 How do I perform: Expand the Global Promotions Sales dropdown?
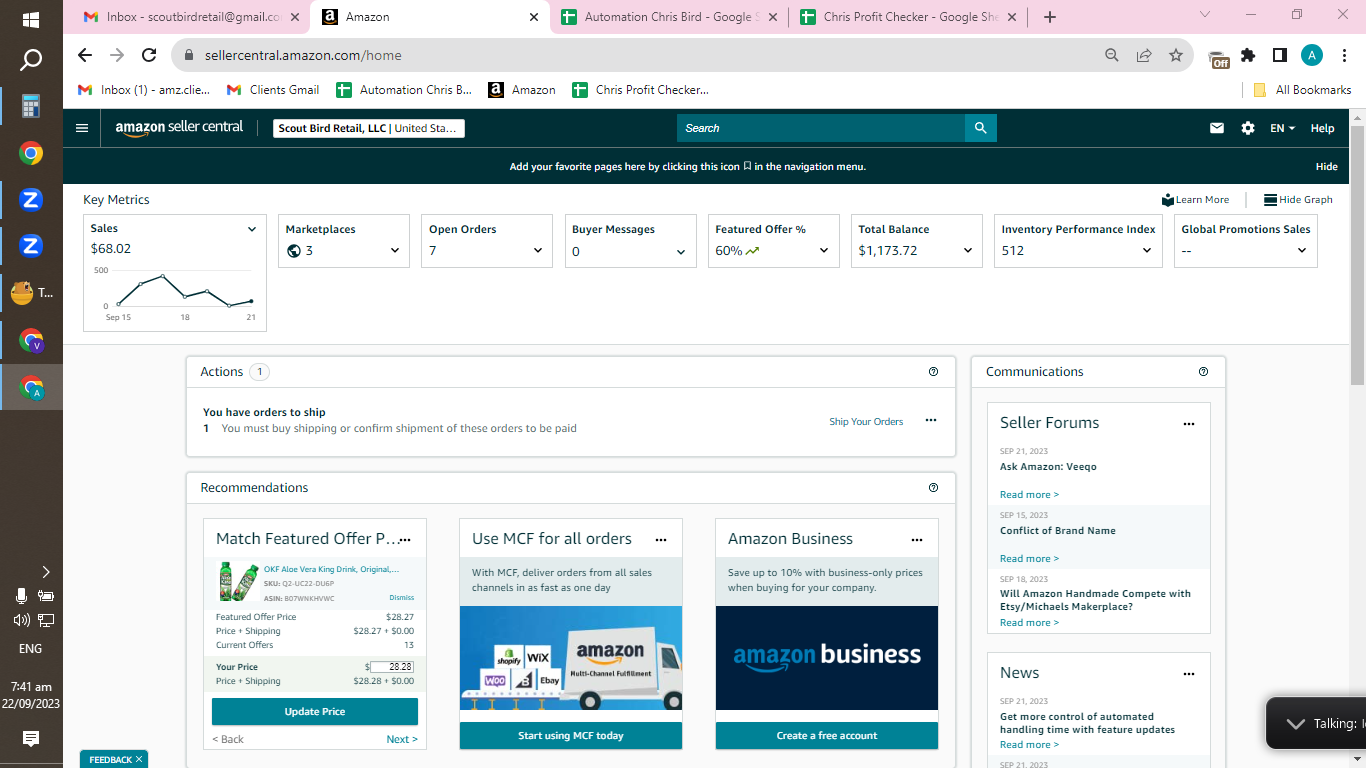1302,251
